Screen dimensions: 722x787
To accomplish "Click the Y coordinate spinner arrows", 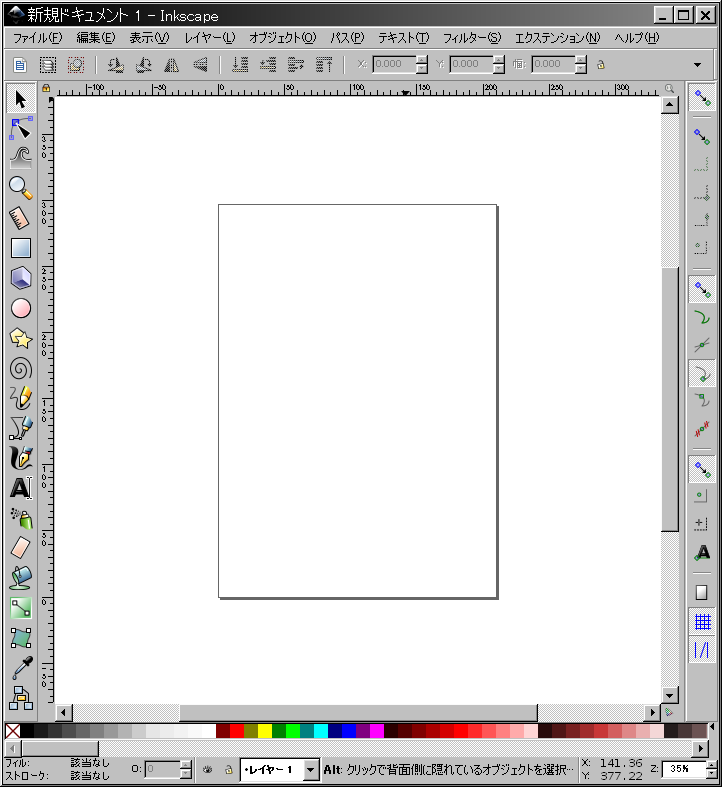I will (499, 64).
